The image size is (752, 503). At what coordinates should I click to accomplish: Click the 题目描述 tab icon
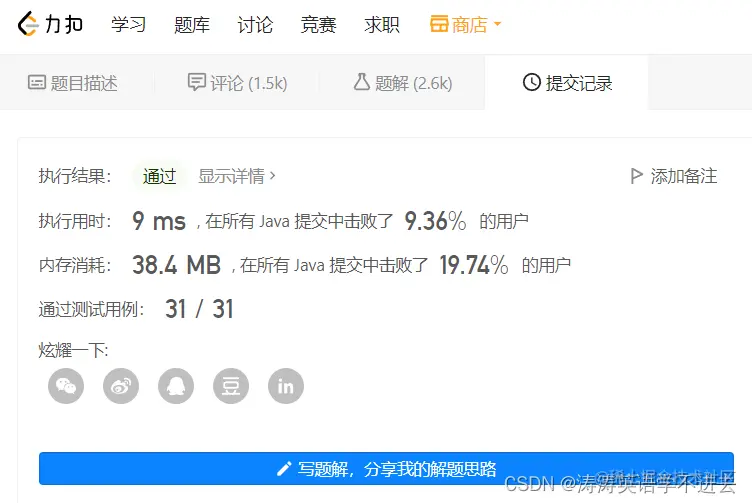point(36,82)
